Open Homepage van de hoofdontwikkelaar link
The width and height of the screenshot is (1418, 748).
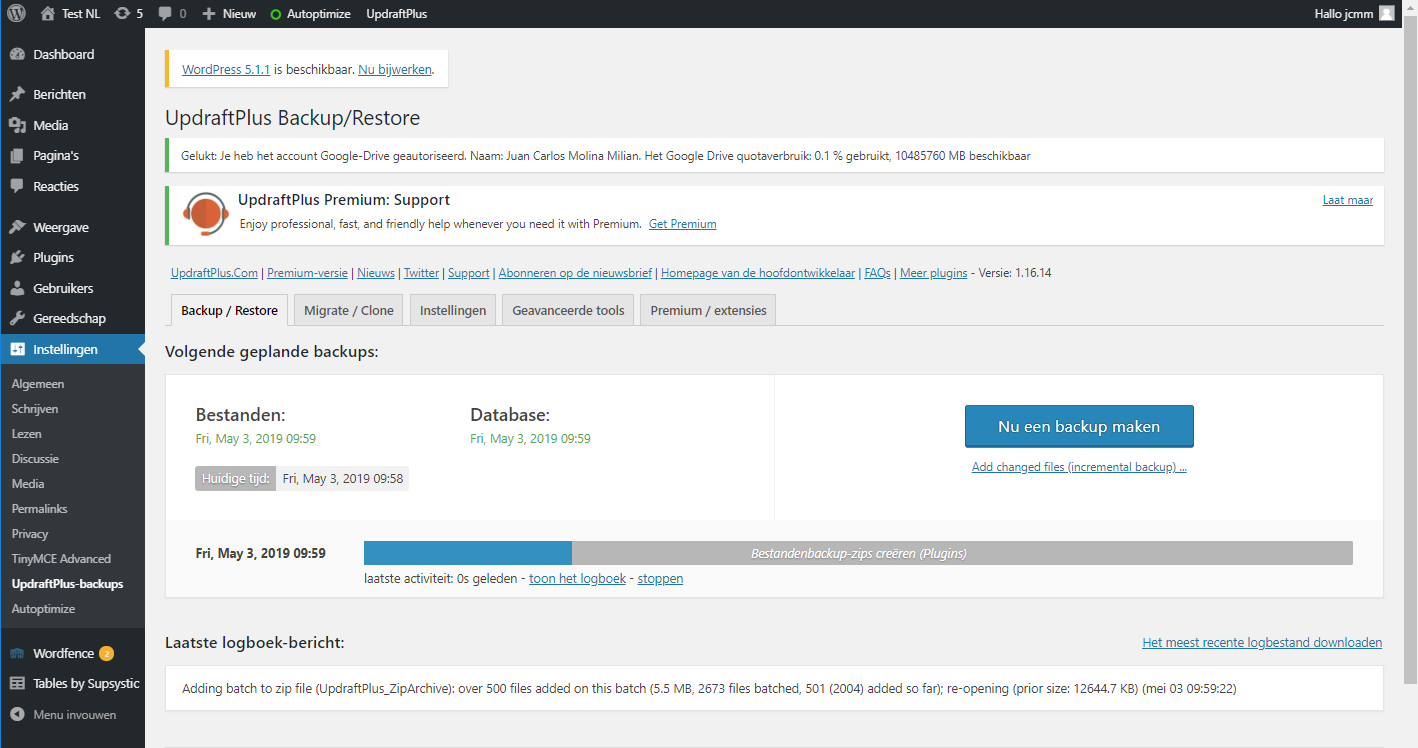pos(758,273)
